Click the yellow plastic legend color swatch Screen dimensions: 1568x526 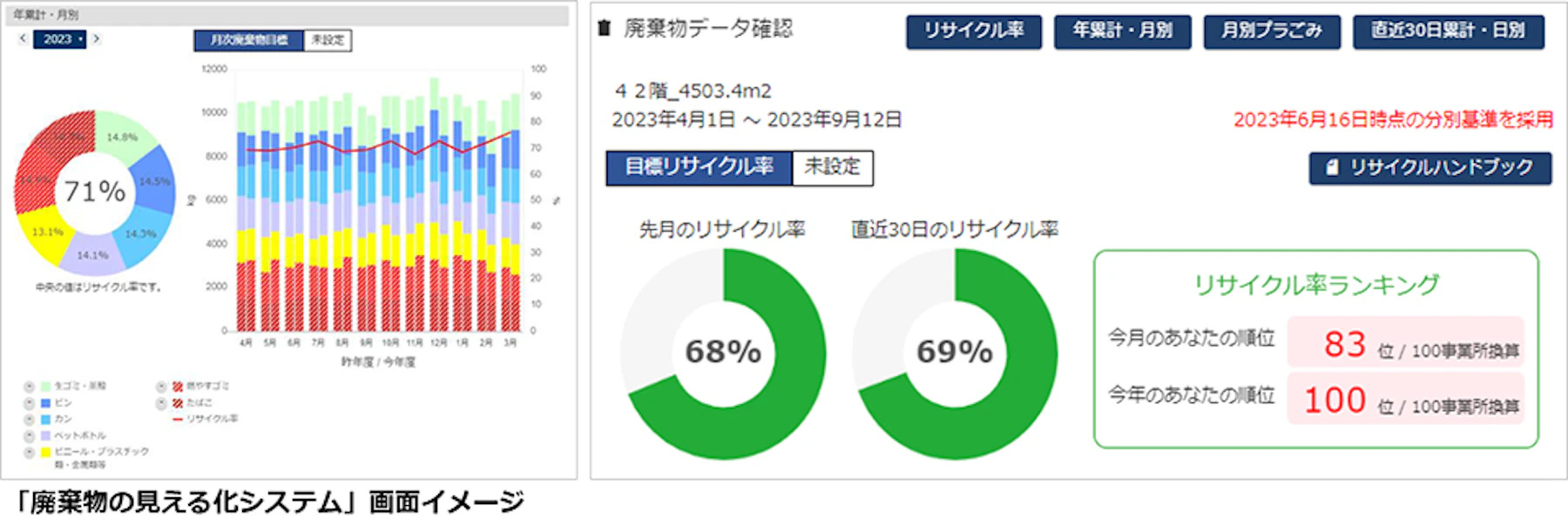pos(45,452)
